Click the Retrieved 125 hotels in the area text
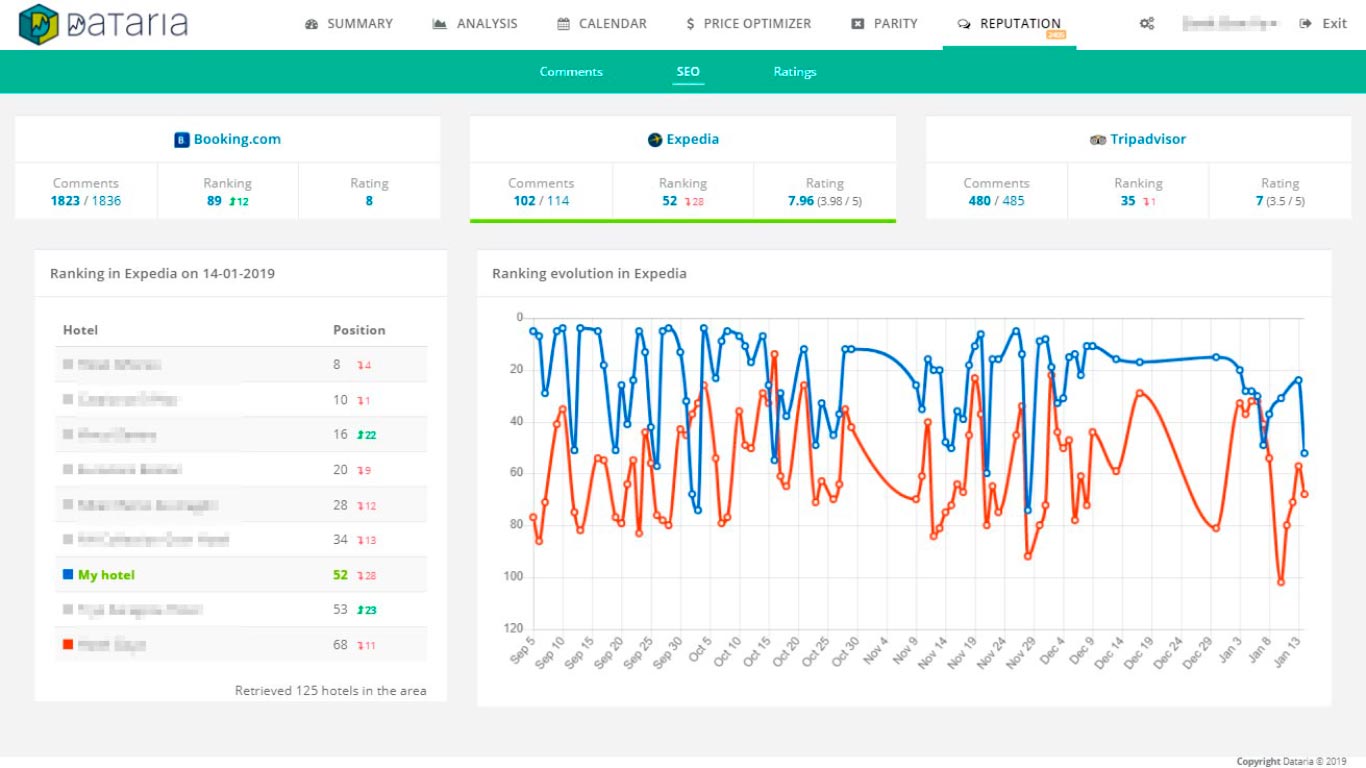The width and height of the screenshot is (1366, 768). click(331, 691)
